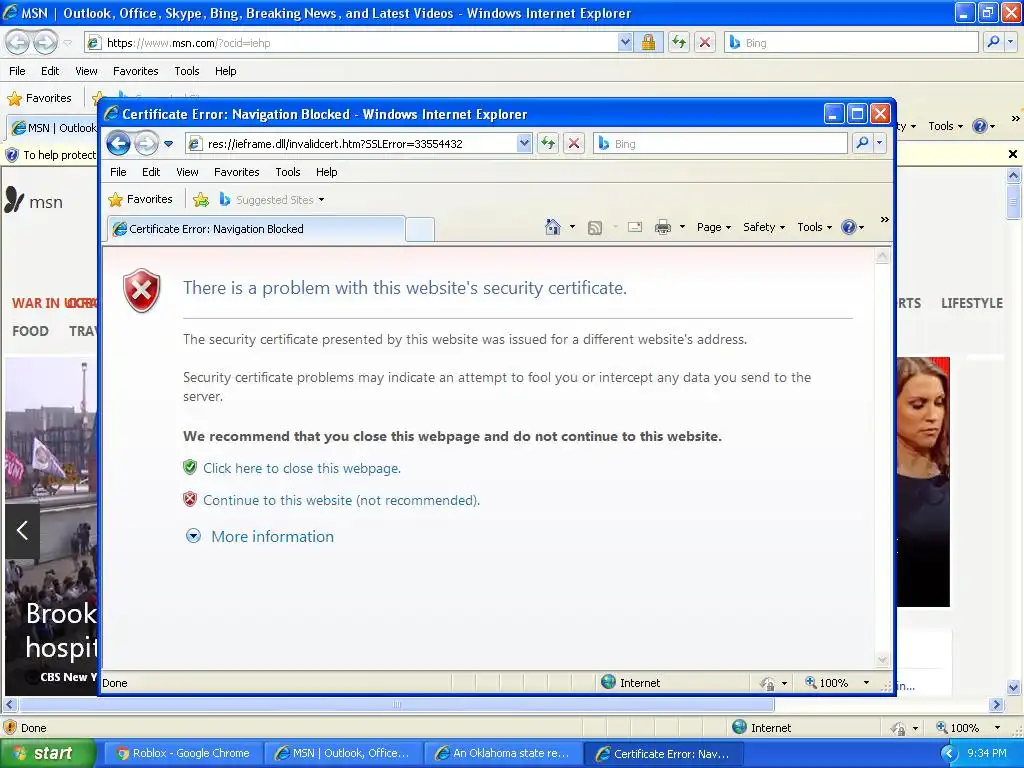Open Edit menu in Certificate Error window
The image size is (1024, 768).
click(x=151, y=172)
